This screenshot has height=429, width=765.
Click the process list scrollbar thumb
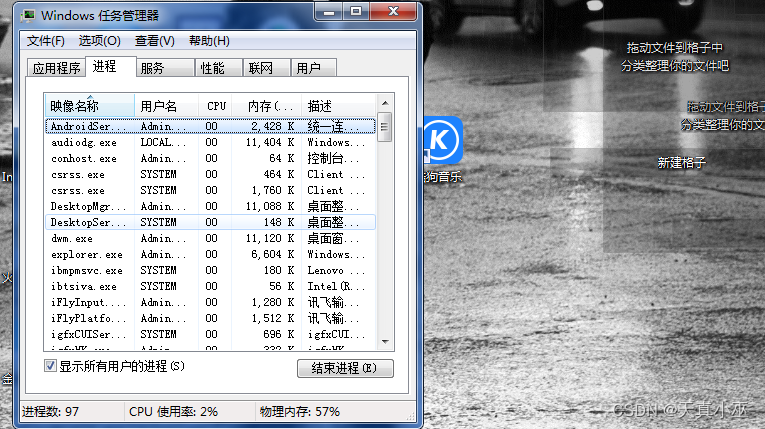point(385,127)
